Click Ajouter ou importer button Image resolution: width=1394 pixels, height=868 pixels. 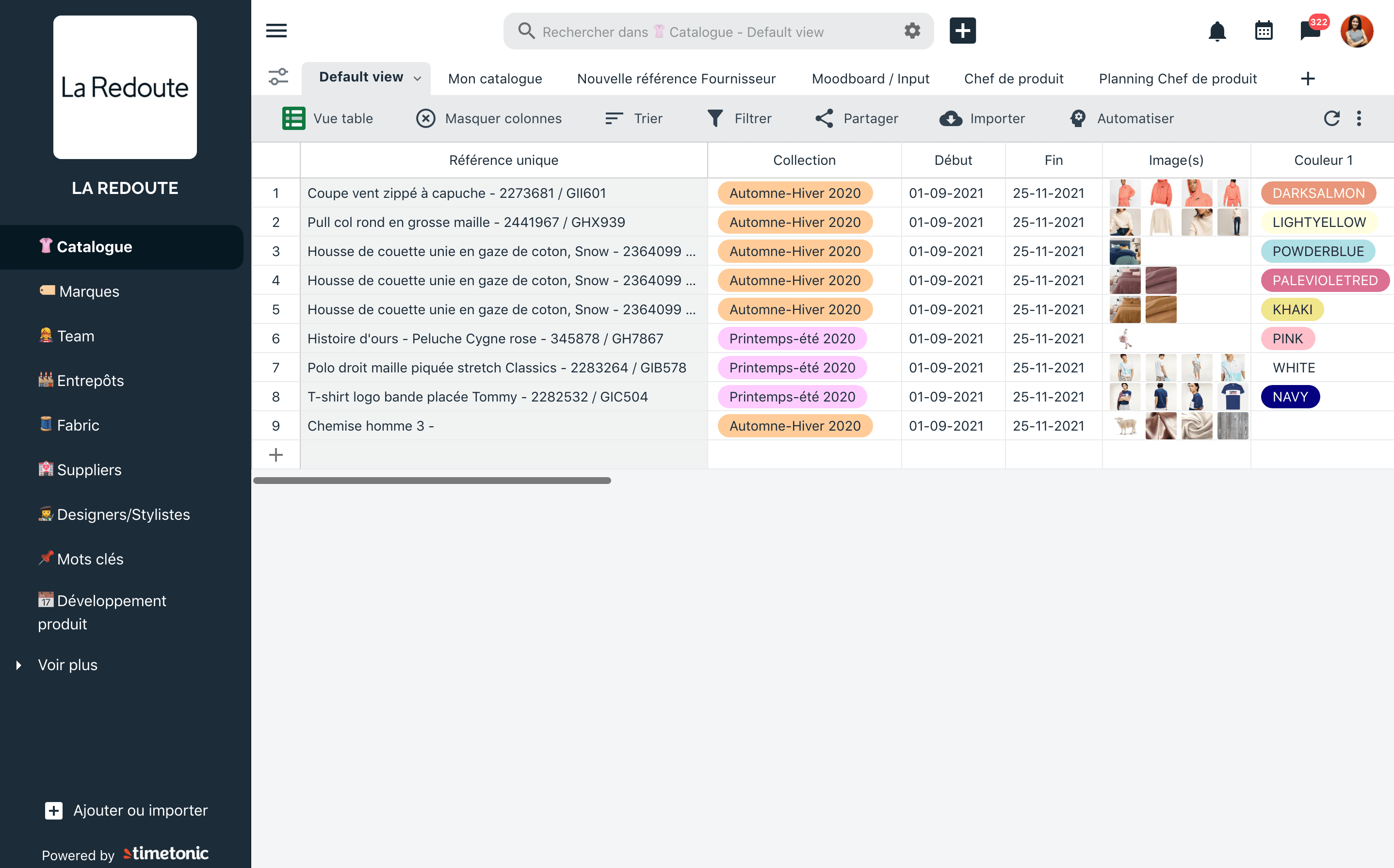(126, 811)
